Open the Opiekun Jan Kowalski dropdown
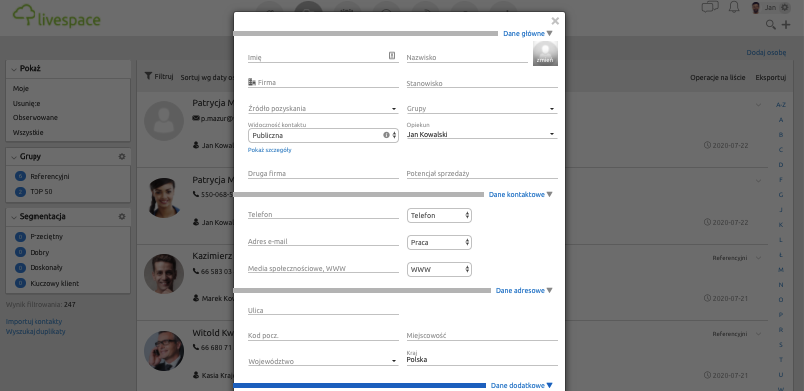This screenshot has height=391, width=804. tap(482, 135)
